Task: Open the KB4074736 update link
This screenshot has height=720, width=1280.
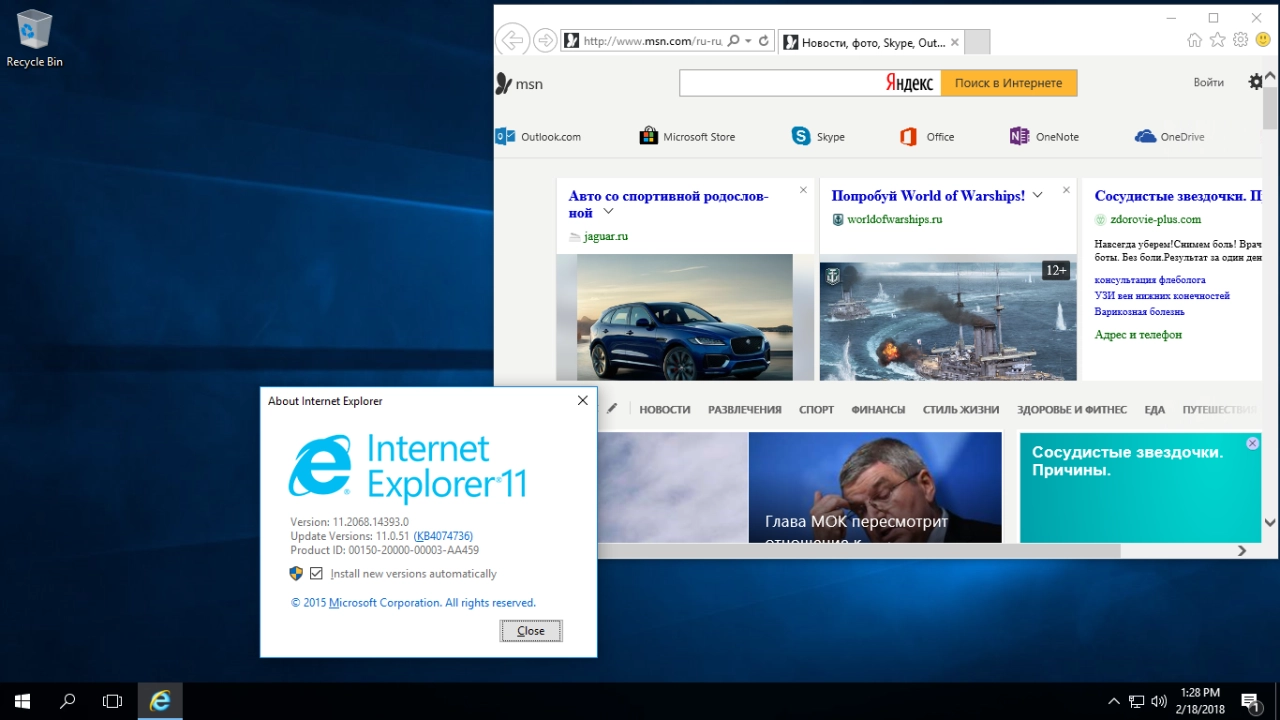Action: pos(443,536)
